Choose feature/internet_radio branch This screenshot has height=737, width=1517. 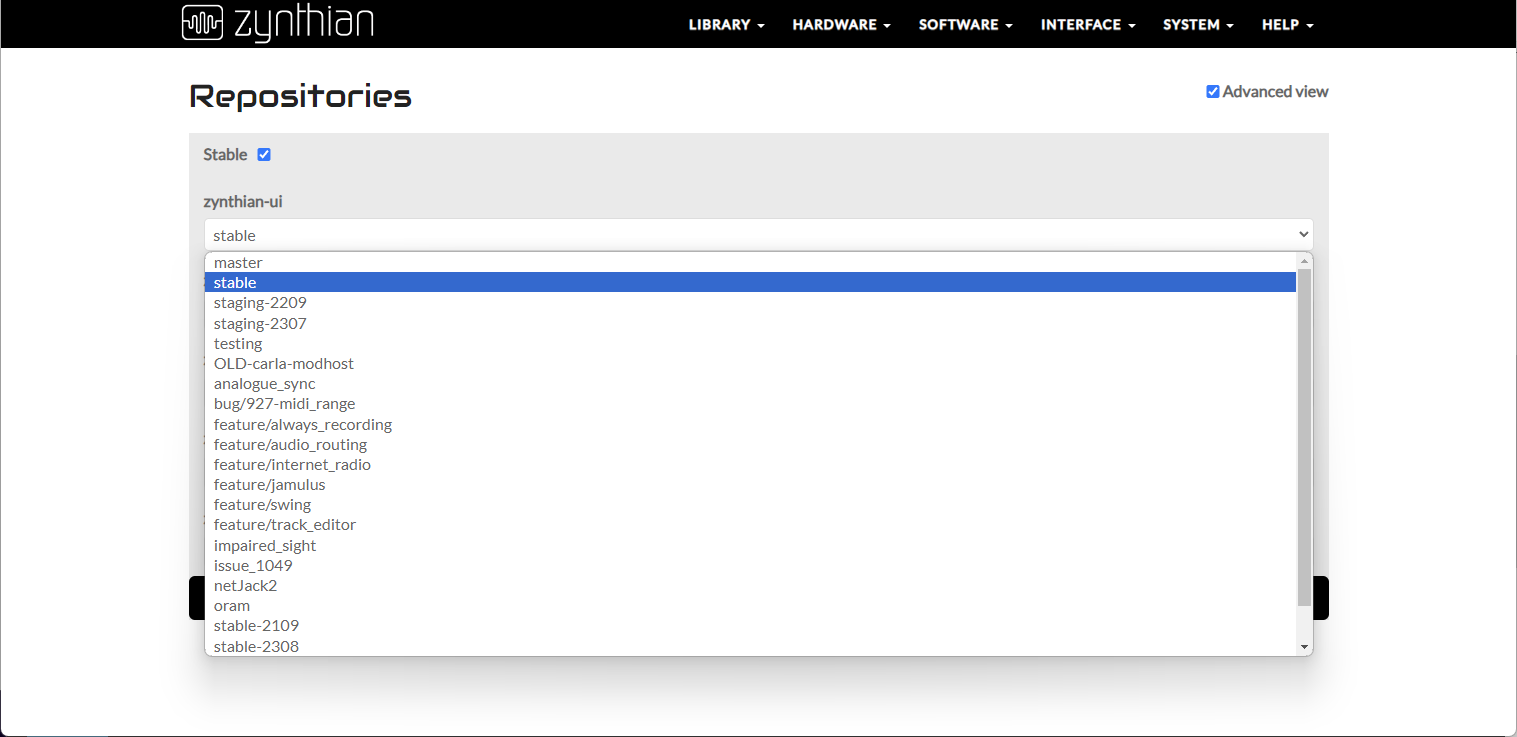tap(750, 465)
